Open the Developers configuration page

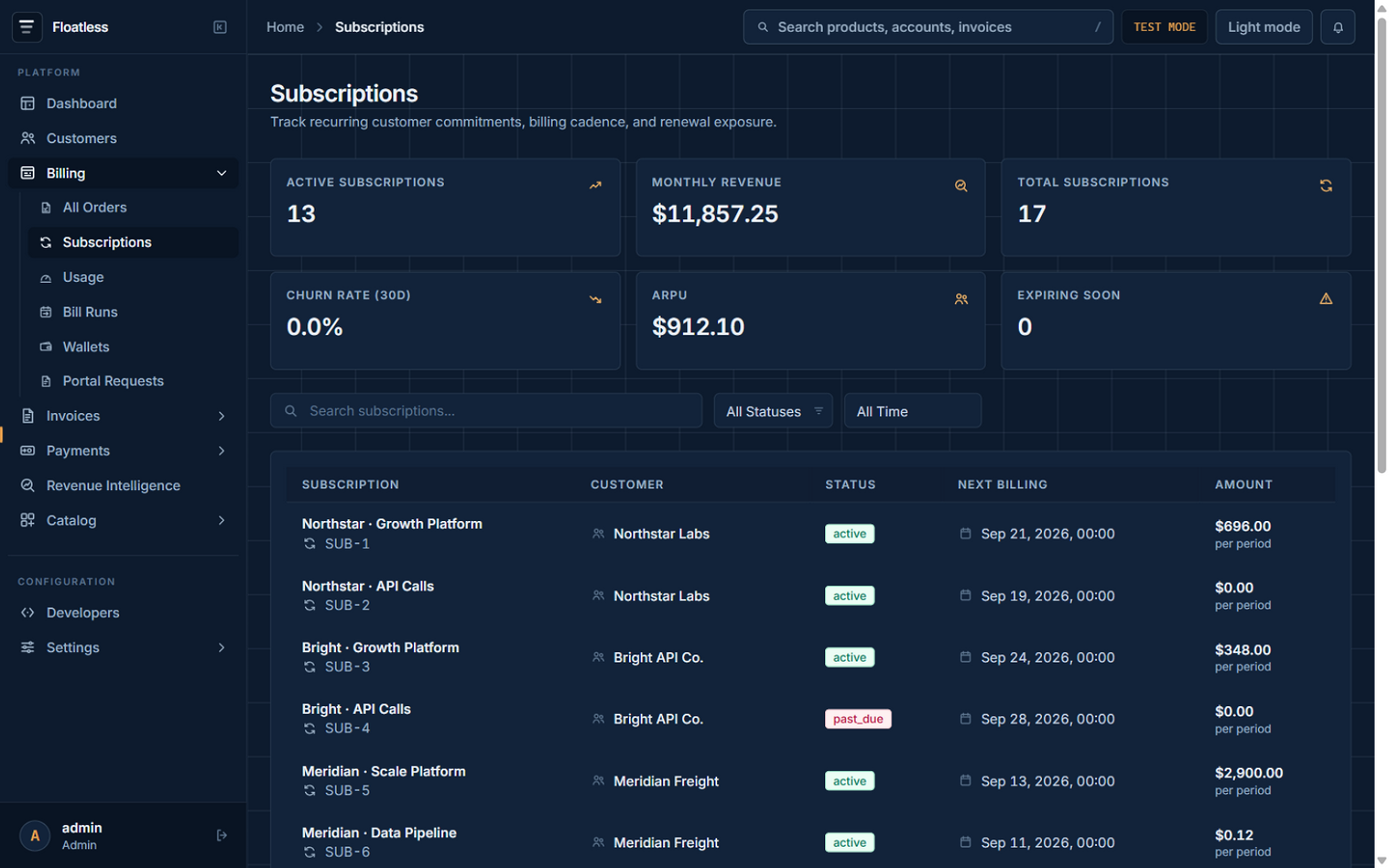[123, 612]
